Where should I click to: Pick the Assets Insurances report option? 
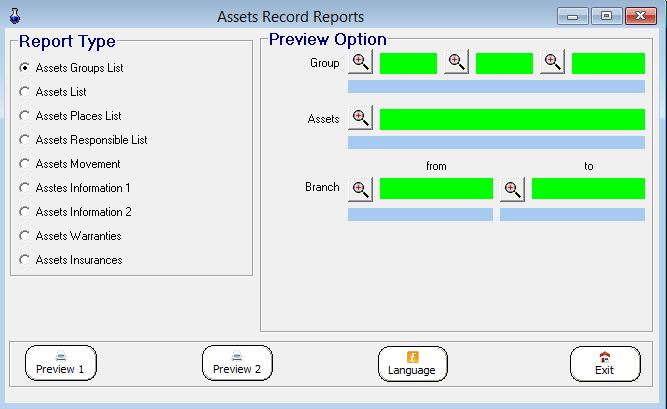click(x=25, y=260)
